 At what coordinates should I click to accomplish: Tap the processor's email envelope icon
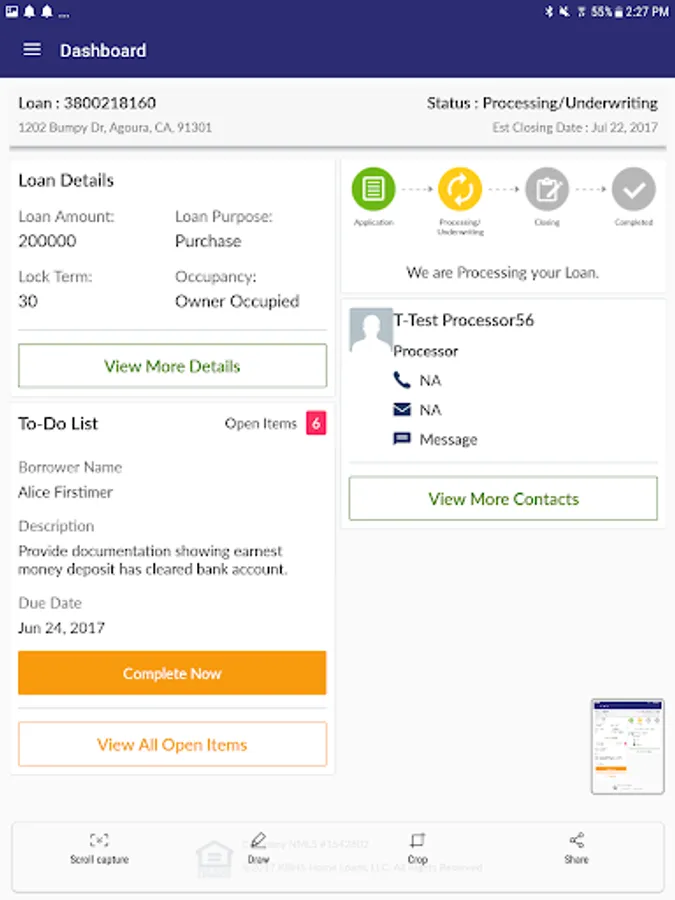pos(402,410)
